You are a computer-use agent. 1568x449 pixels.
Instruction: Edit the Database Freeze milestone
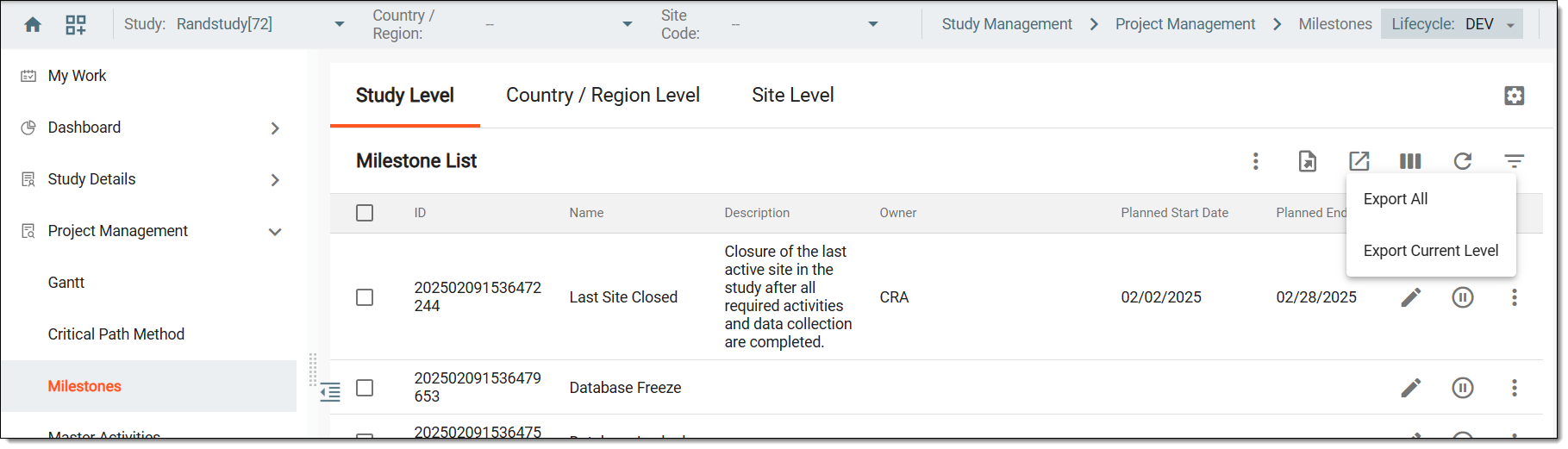tap(1411, 388)
